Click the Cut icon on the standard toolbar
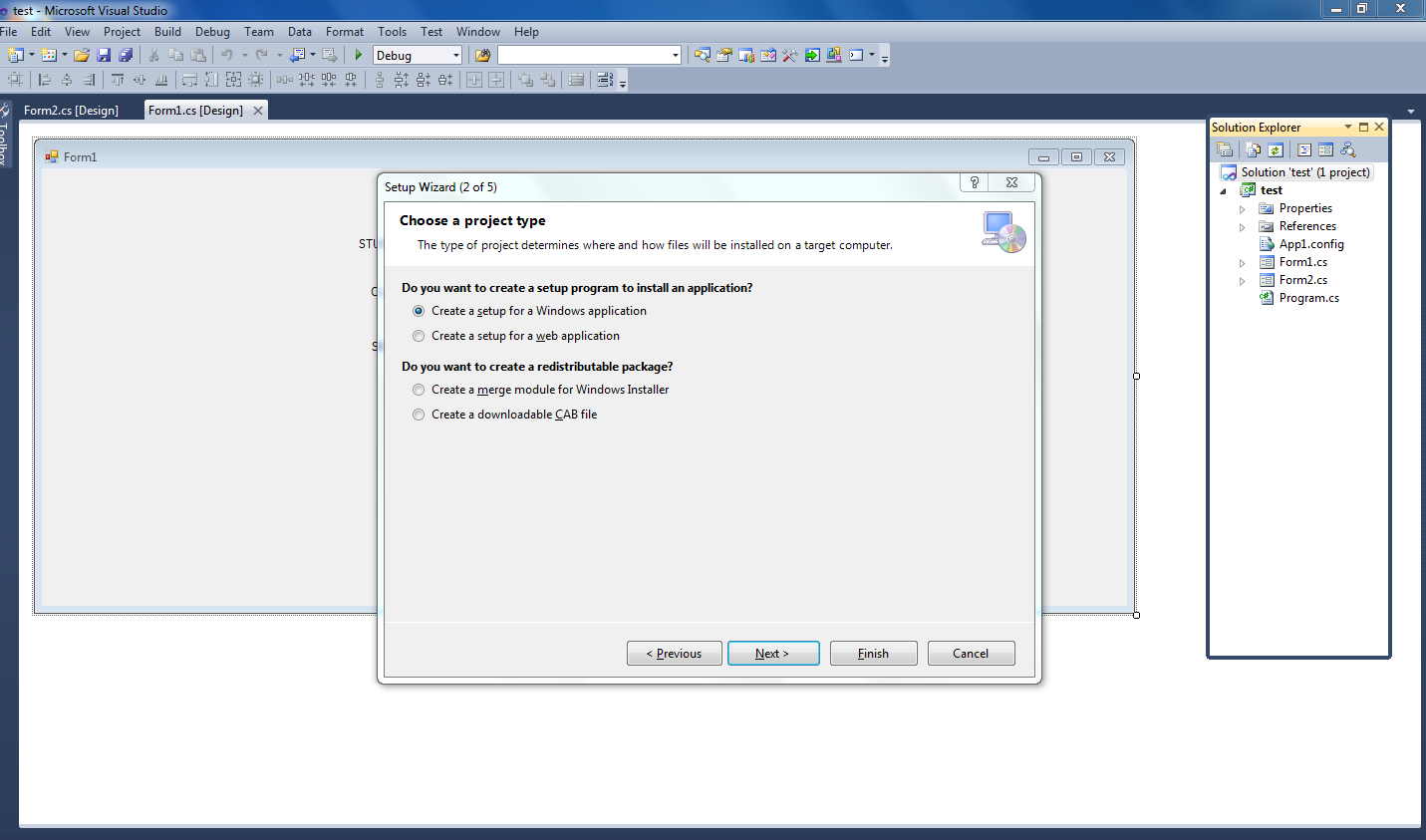1426x840 pixels. pos(154,55)
